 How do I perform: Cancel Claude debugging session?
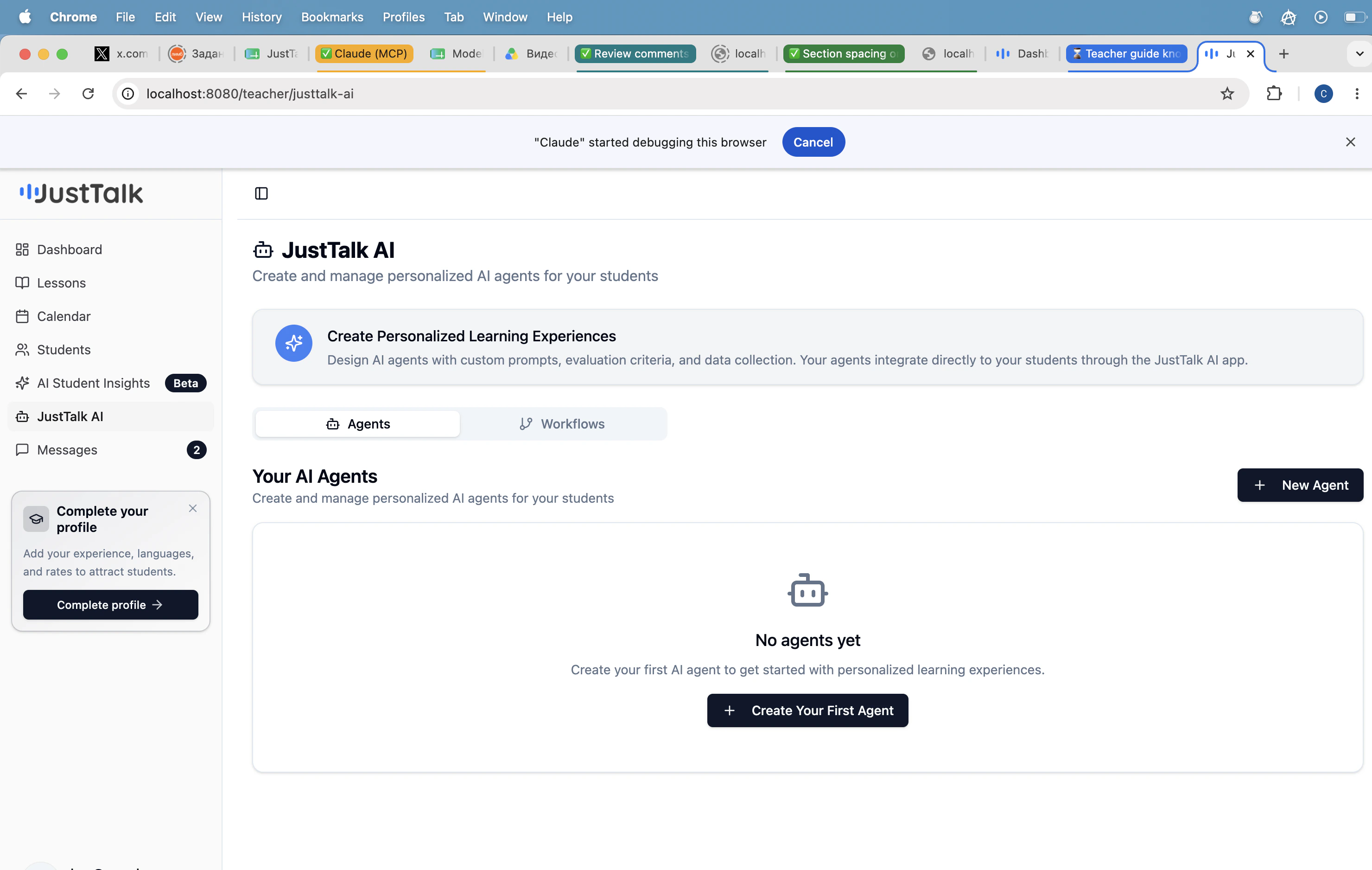click(x=813, y=142)
